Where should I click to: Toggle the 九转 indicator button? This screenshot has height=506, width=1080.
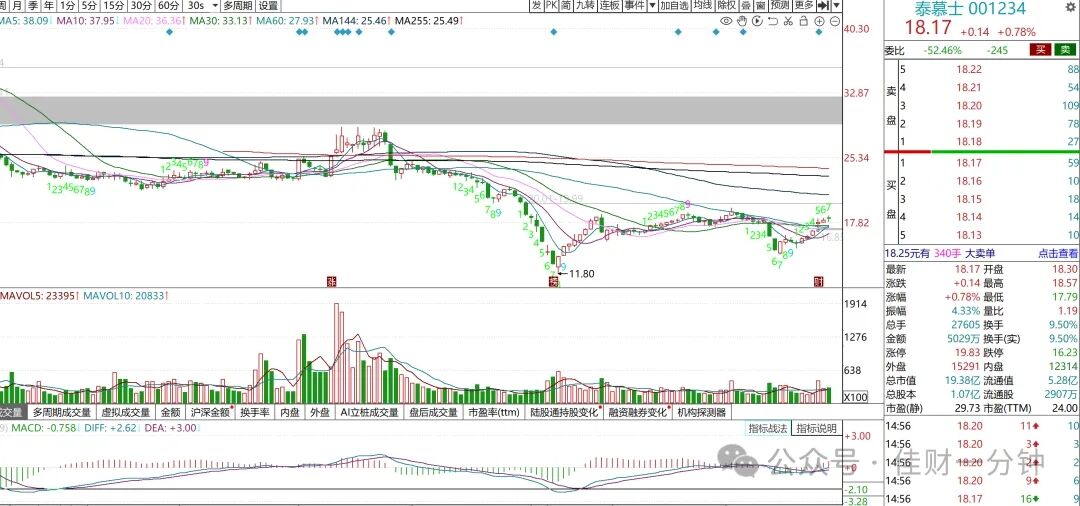585,6
